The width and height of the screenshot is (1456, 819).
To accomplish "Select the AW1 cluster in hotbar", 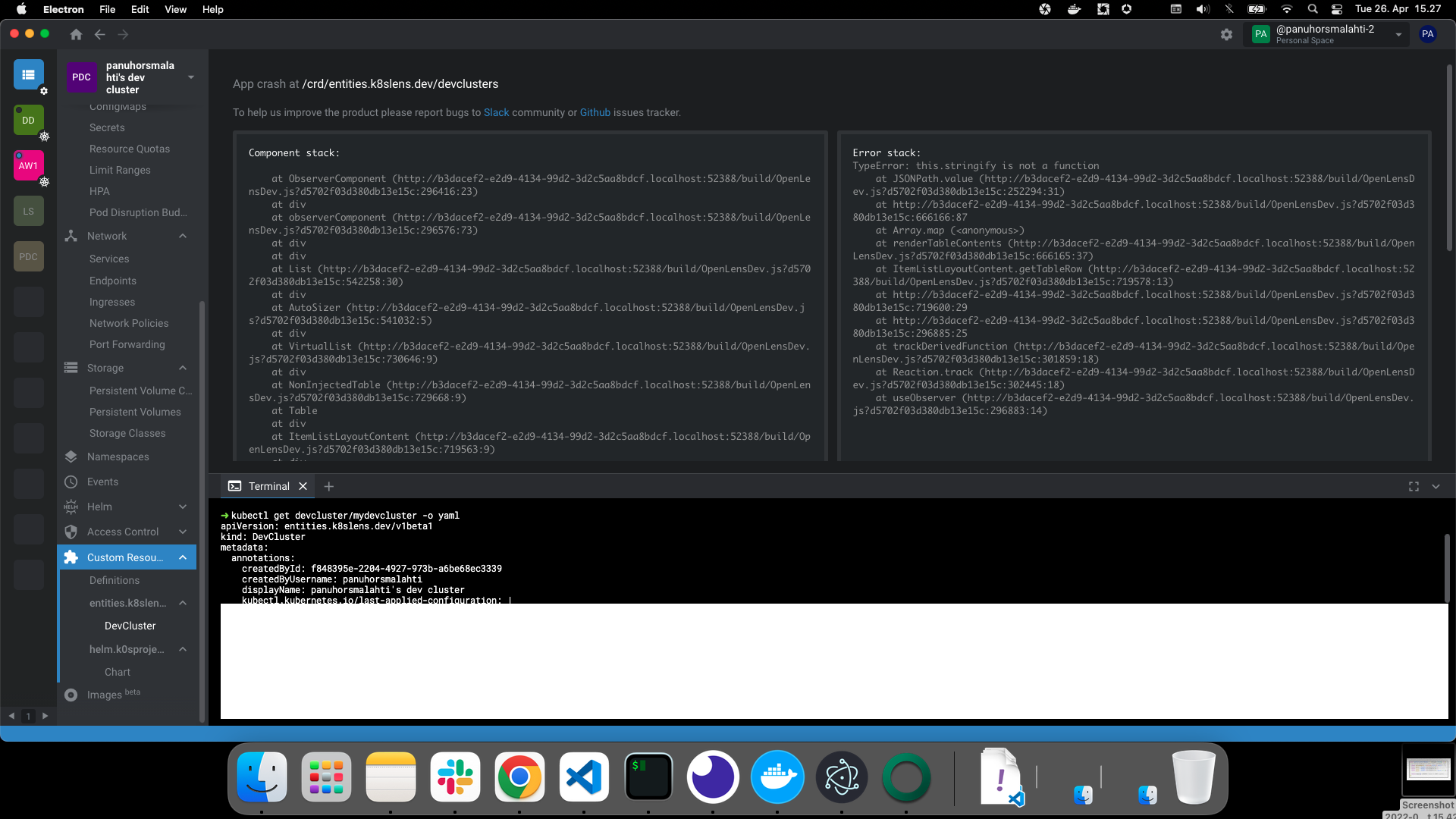I will pos(28,165).
